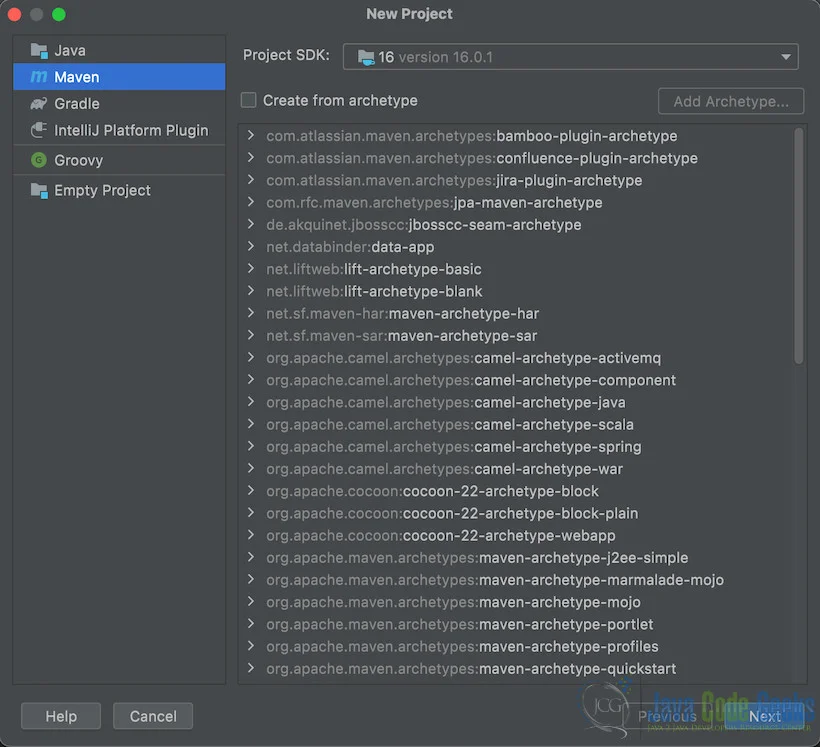
Task: Click the archetype list vertical scrollbar
Action: [799, 246]
